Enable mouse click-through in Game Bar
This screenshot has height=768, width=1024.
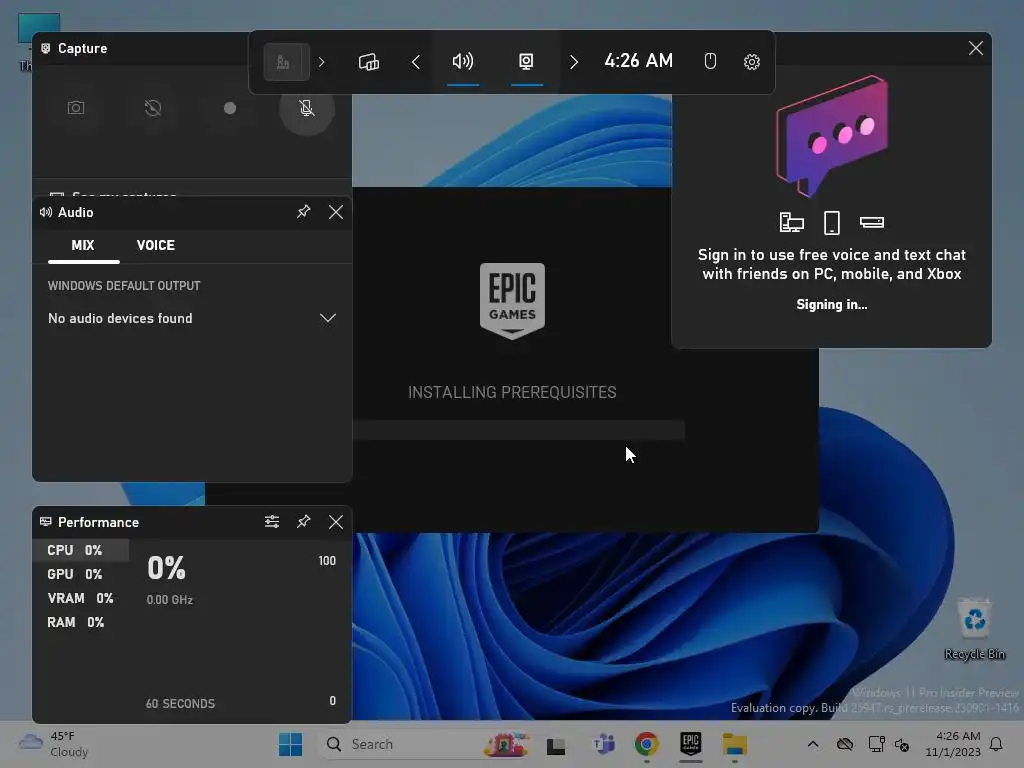[711, 61]
